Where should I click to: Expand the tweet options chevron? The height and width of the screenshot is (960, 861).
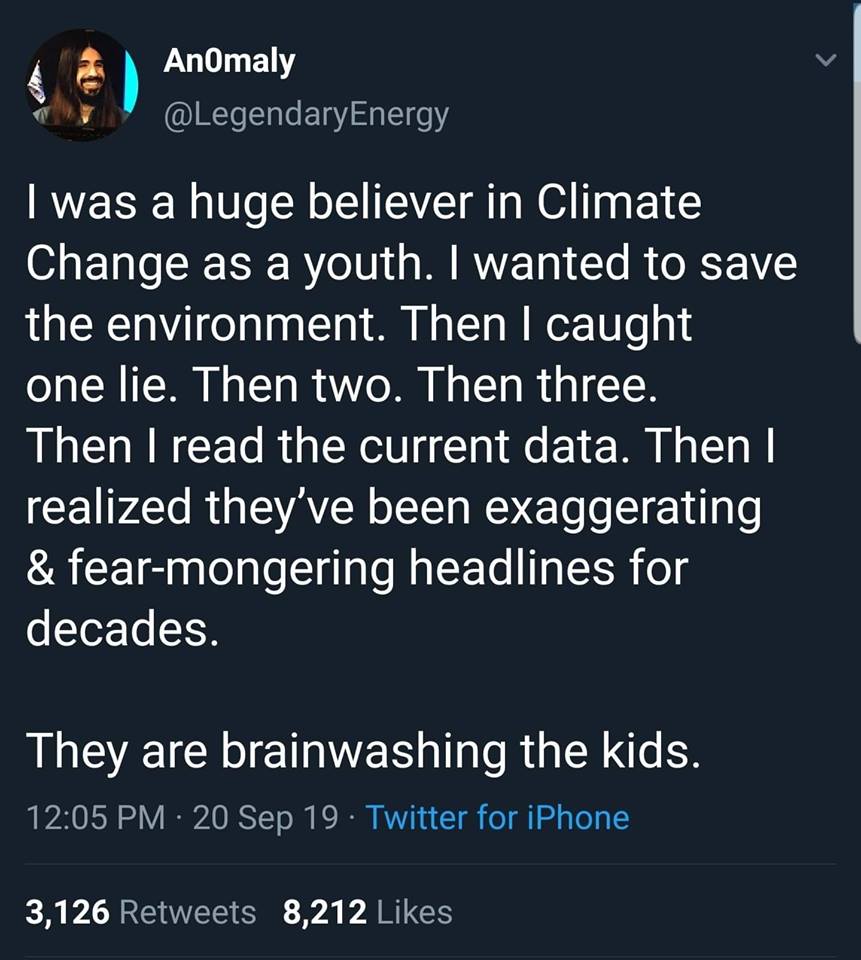(x=825, y=62)
